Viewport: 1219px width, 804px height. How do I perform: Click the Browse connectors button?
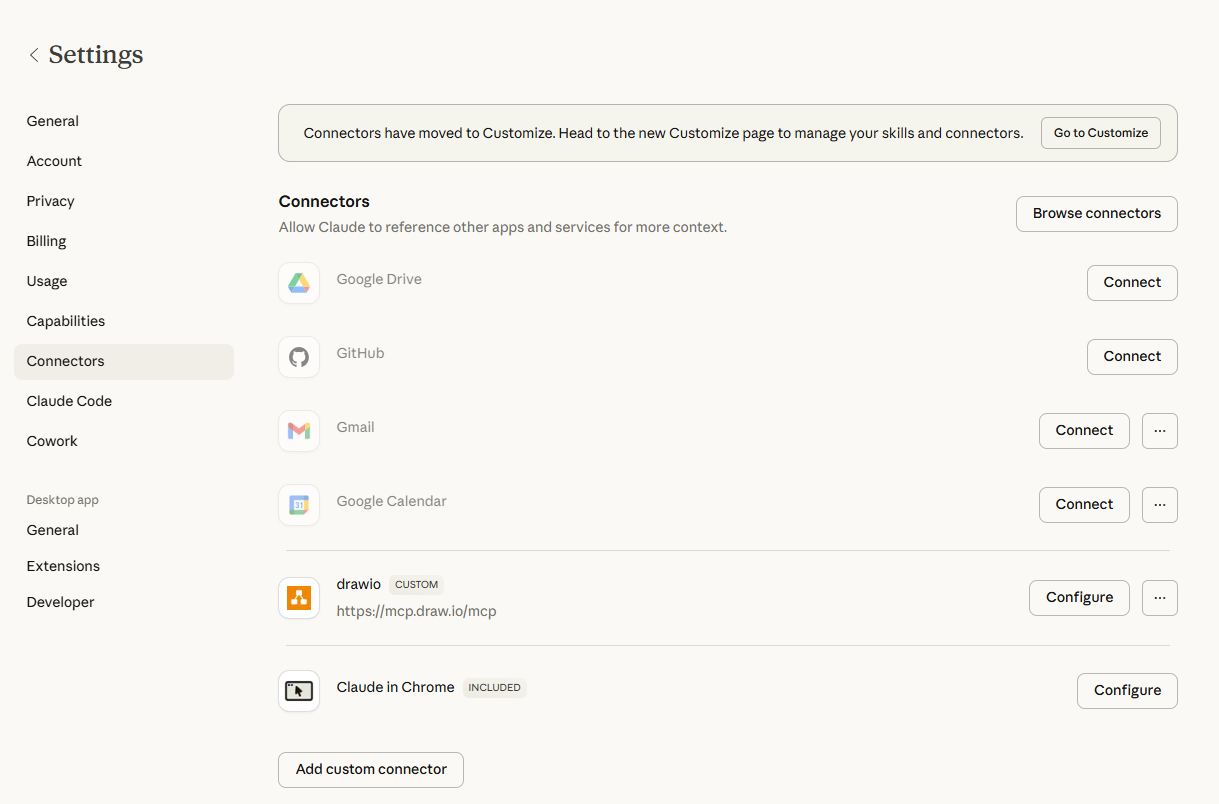[1096, 214]
